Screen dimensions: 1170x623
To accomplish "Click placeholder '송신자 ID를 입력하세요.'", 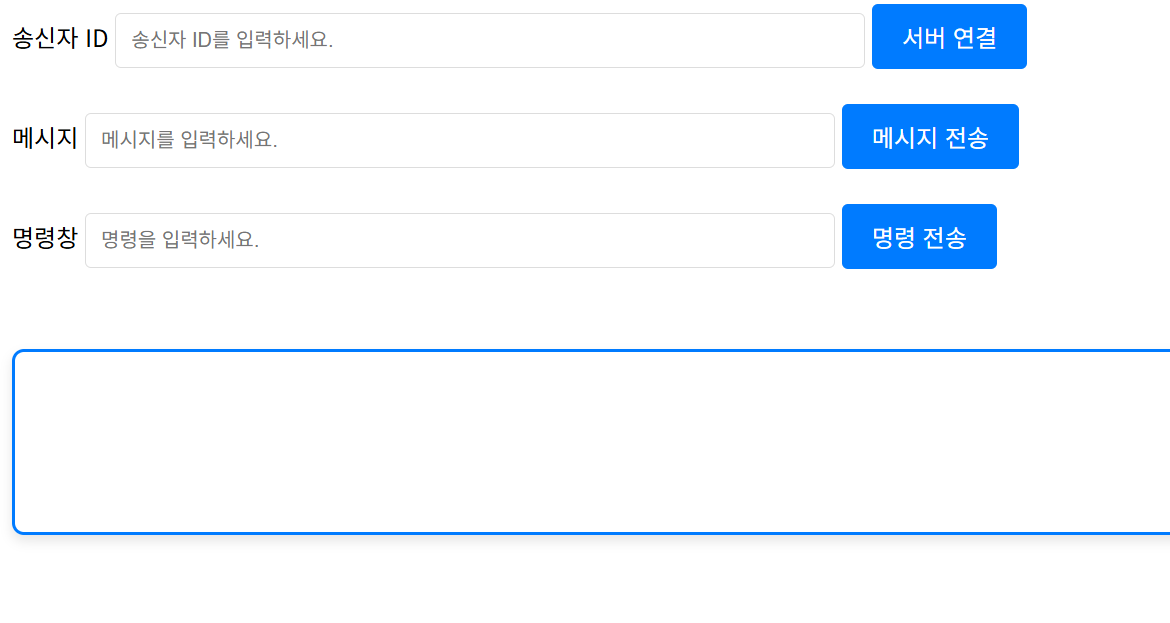I will pos(232,41).
